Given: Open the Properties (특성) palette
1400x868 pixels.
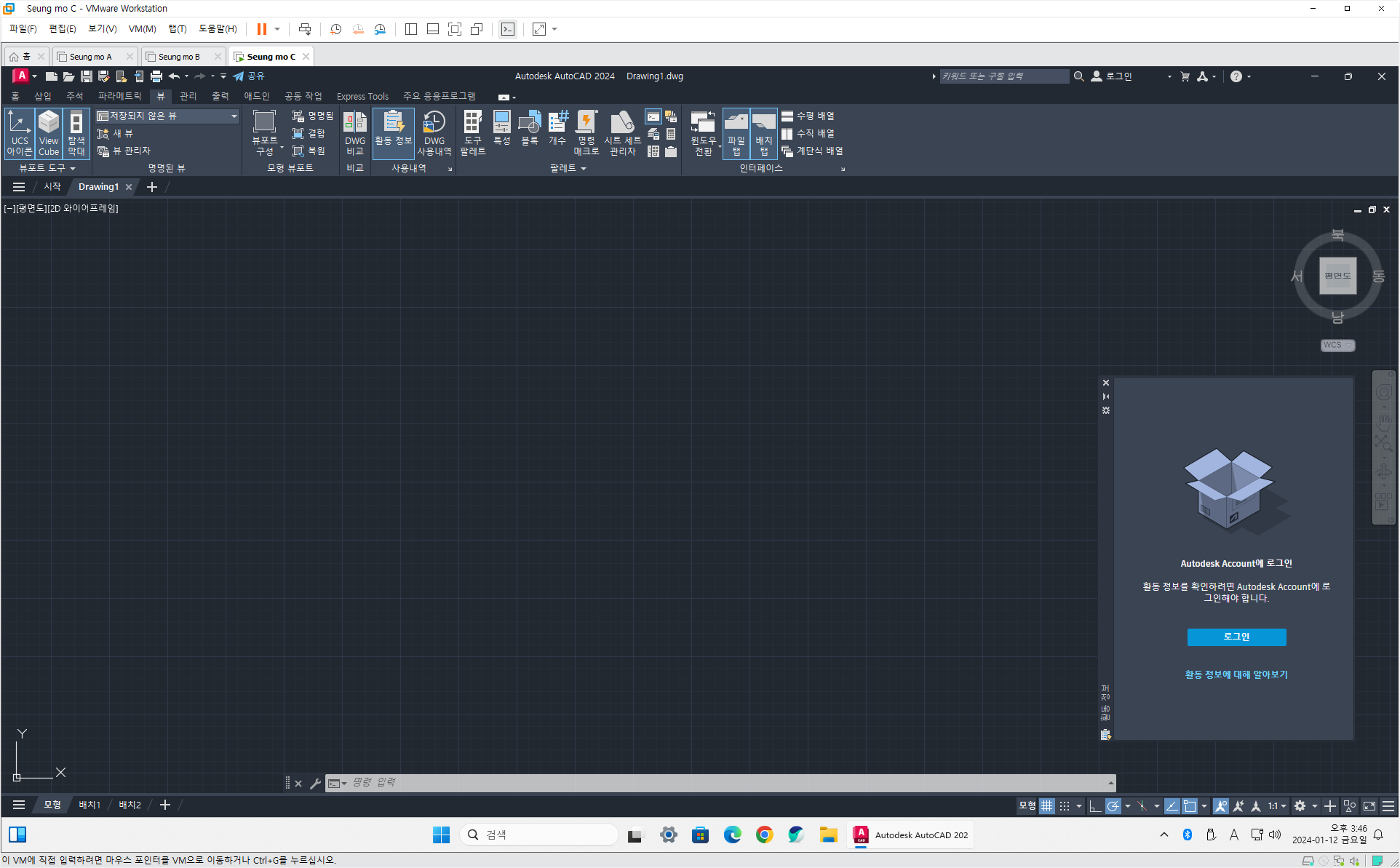Looking at the screenshot, I should click(501, 128).
